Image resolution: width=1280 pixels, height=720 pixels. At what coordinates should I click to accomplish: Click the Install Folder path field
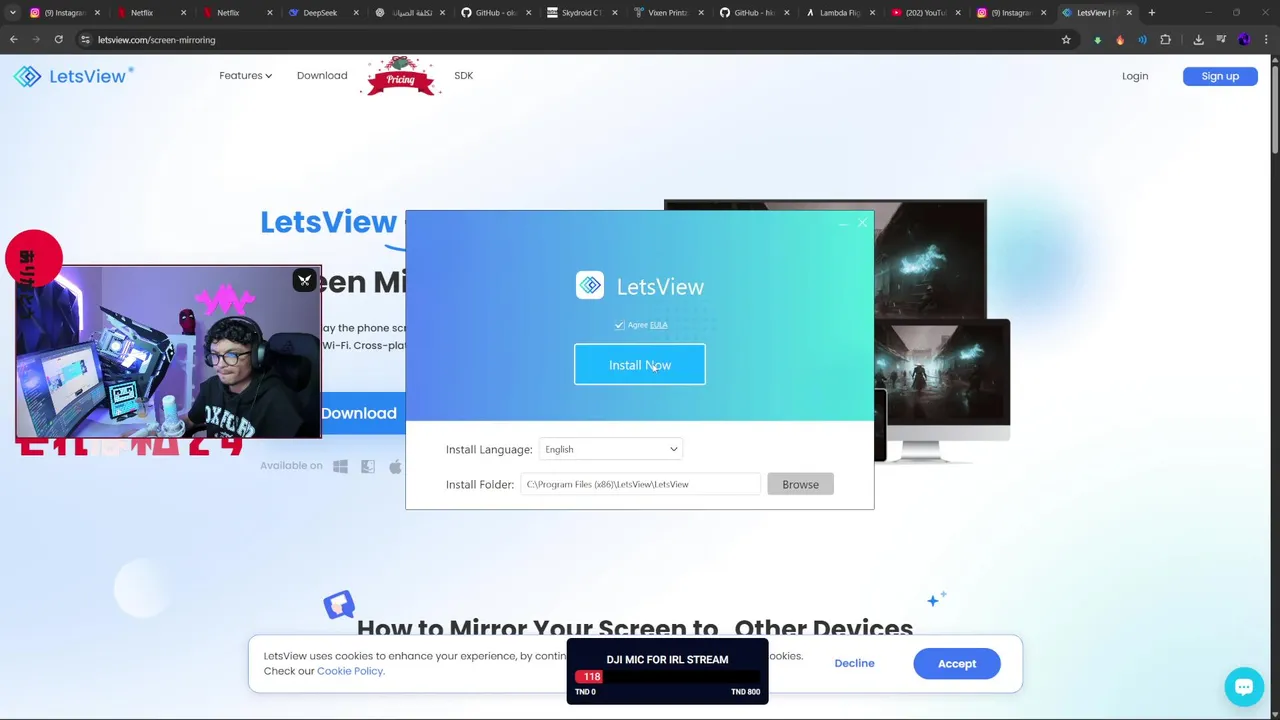[x=640, y=484]
